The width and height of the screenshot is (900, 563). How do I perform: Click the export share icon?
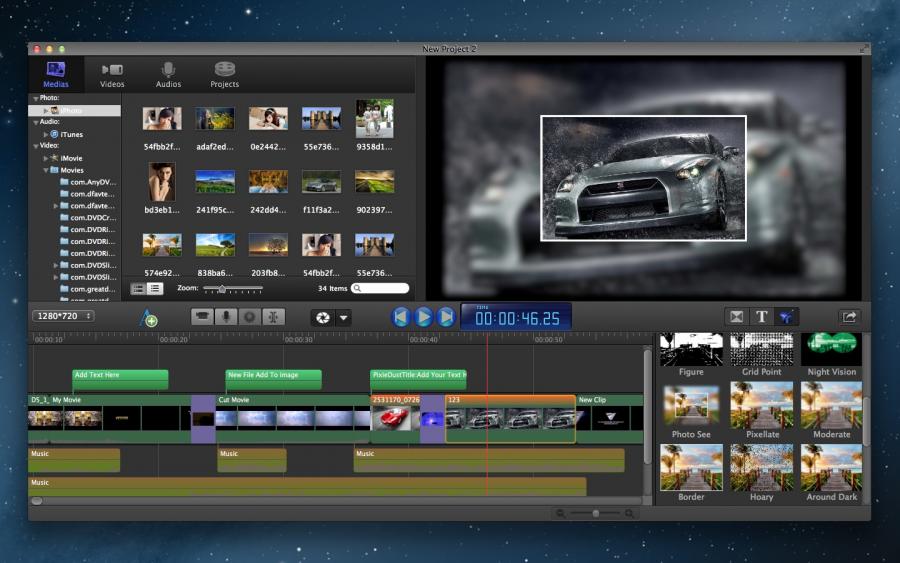point(849,317)
